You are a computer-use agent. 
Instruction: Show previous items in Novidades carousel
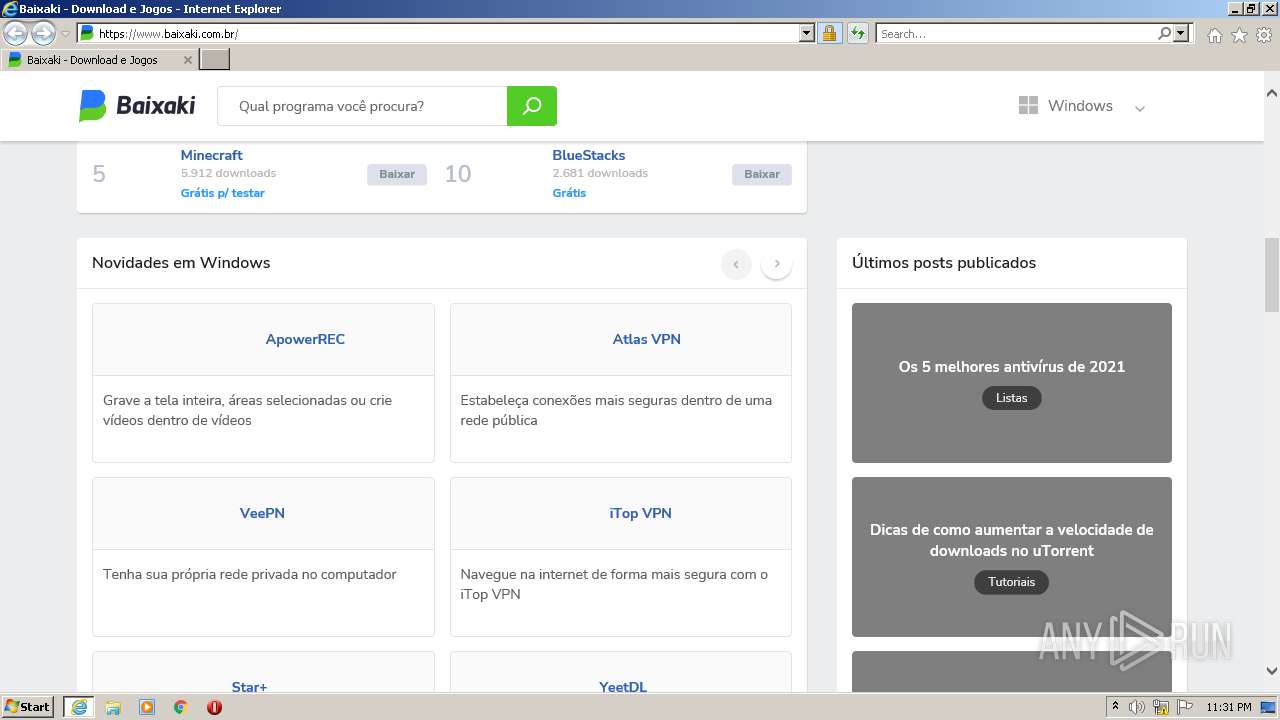[736, 264]
